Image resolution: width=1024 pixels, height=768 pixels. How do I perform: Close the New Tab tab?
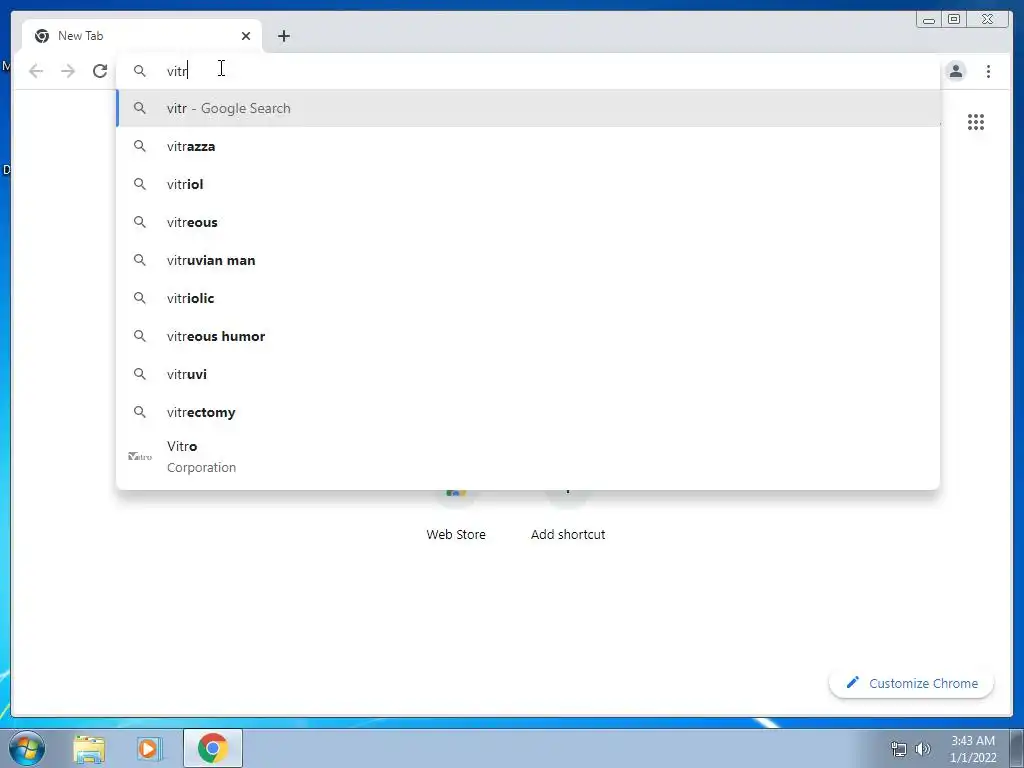pos(246,36)
